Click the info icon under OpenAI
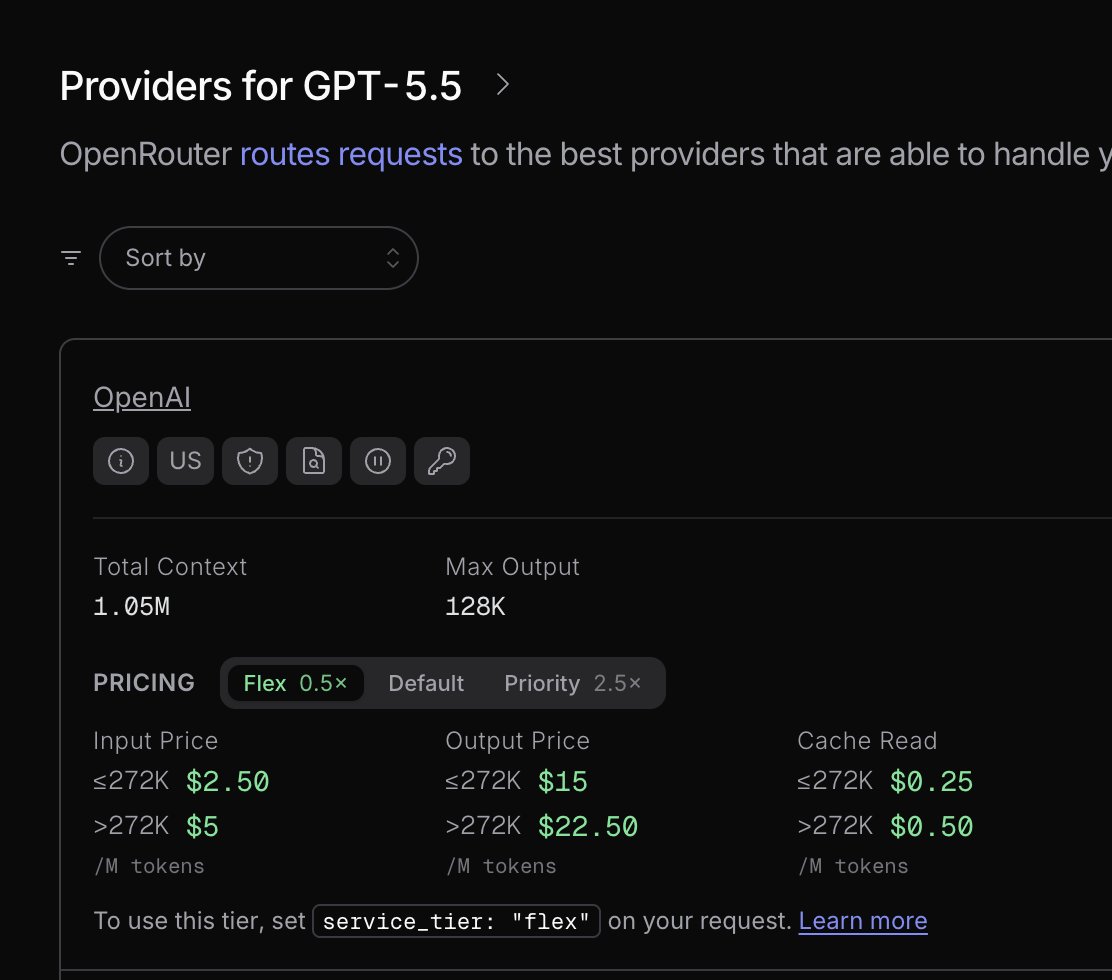Screen dimensions: 1112x980 121,461
